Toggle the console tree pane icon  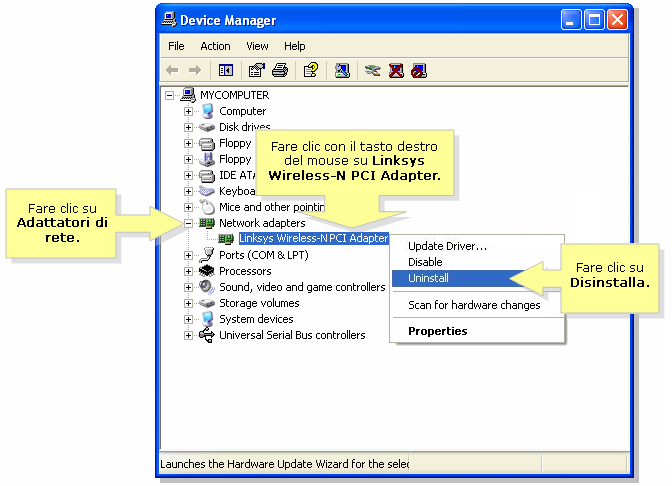click(226, 70)
